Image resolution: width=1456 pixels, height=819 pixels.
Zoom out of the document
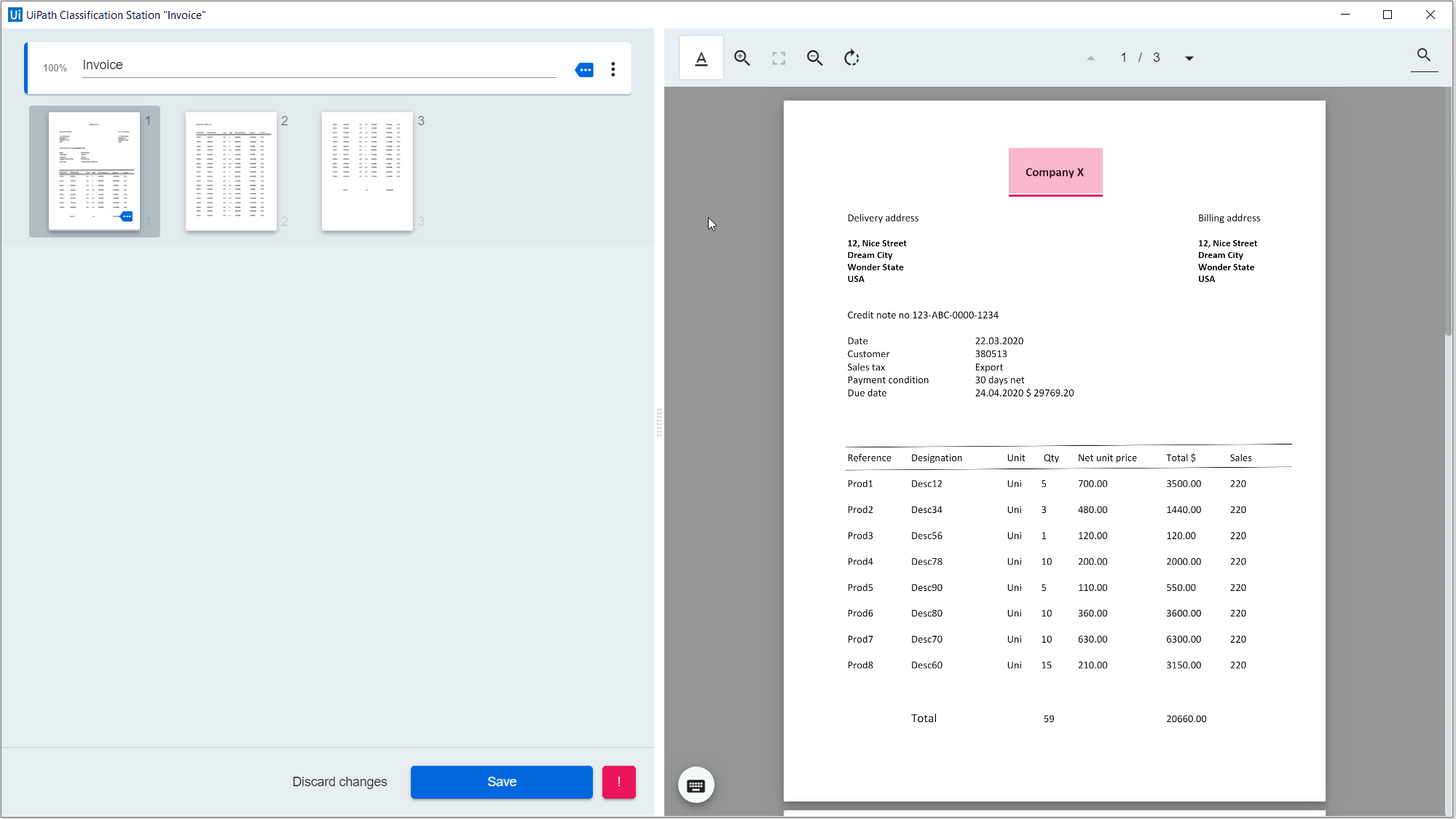815,58
